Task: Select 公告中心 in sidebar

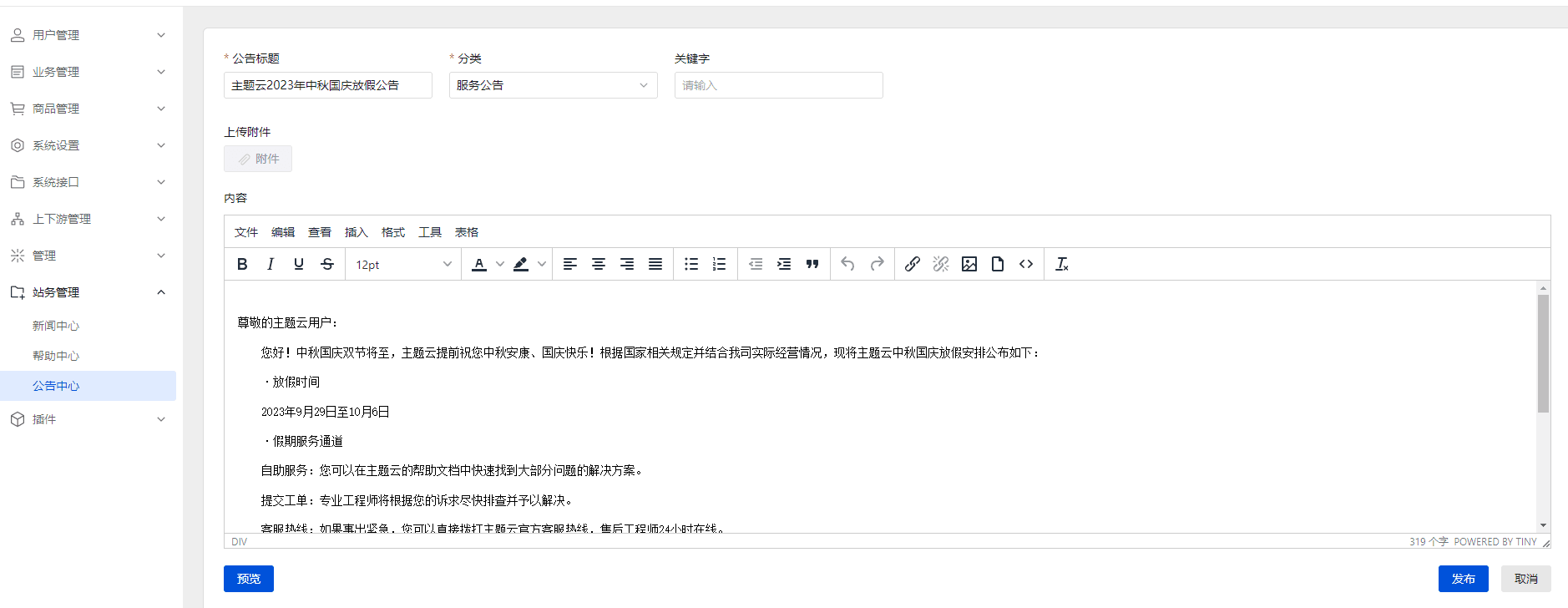Action: coord(88,386)
